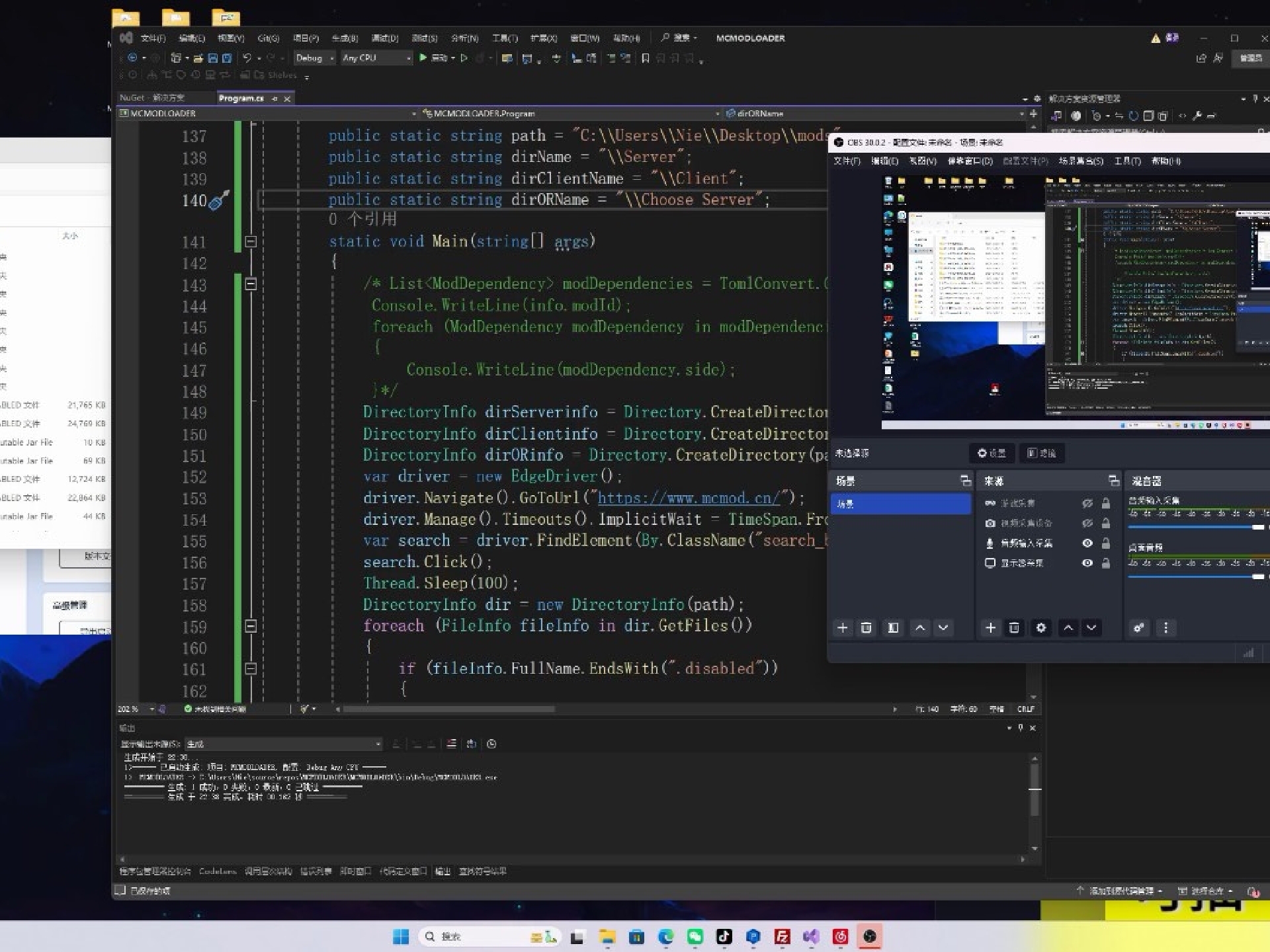Collapse the Main method at line 141
Screen dimensions: 1270x952
(x=251, y=241)
